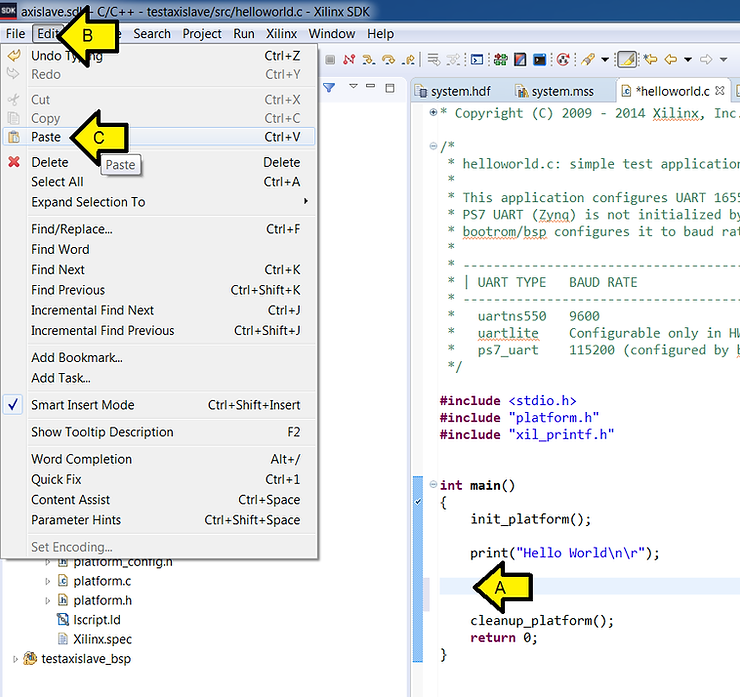Toggle the highlighted mark occurrences pen button
The image size is (740, 697).
[626, 59]
